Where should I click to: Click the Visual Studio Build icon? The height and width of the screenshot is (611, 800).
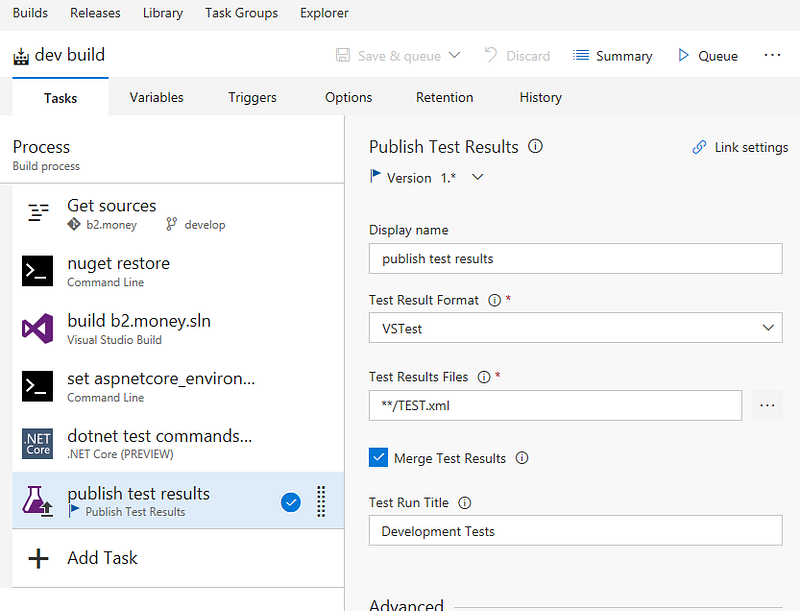(x=37, y=328)
